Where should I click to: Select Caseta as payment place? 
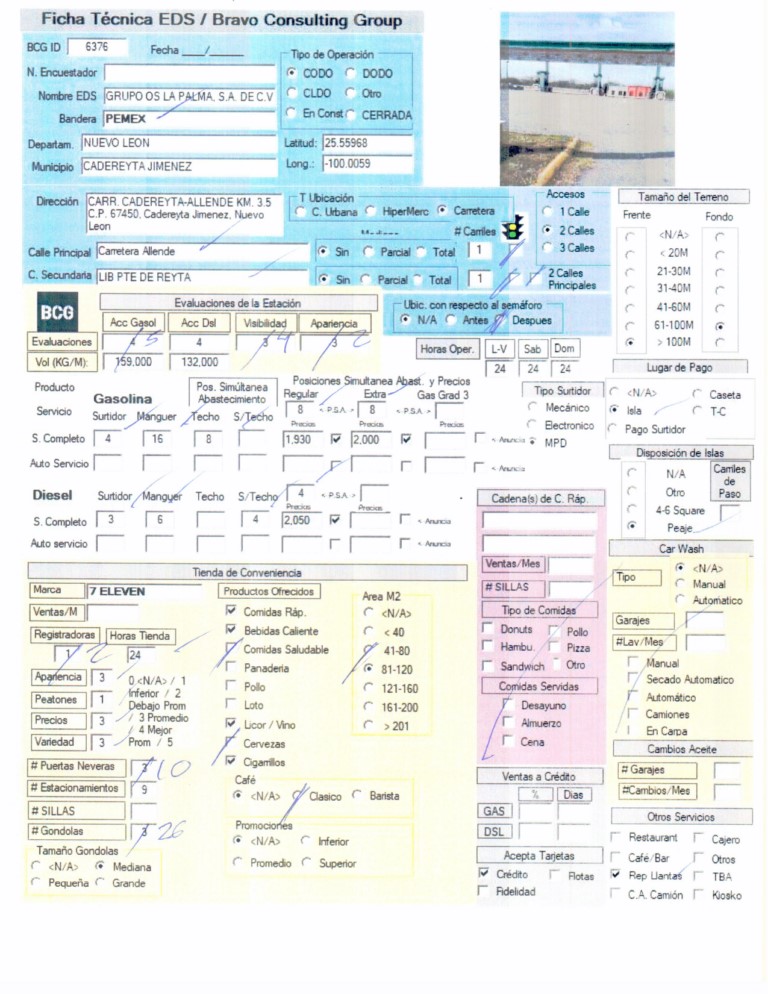click(x=697, y=394)
